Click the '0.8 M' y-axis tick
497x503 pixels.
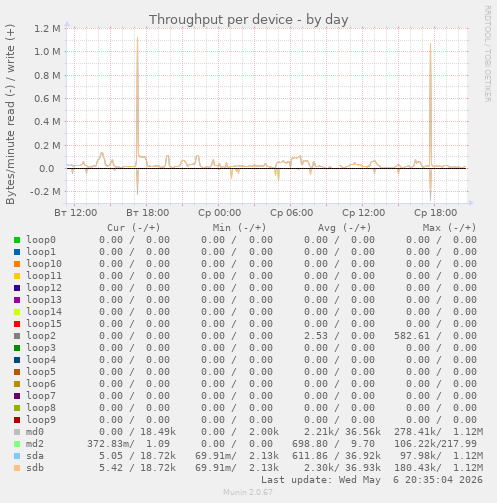pos(47,75)
